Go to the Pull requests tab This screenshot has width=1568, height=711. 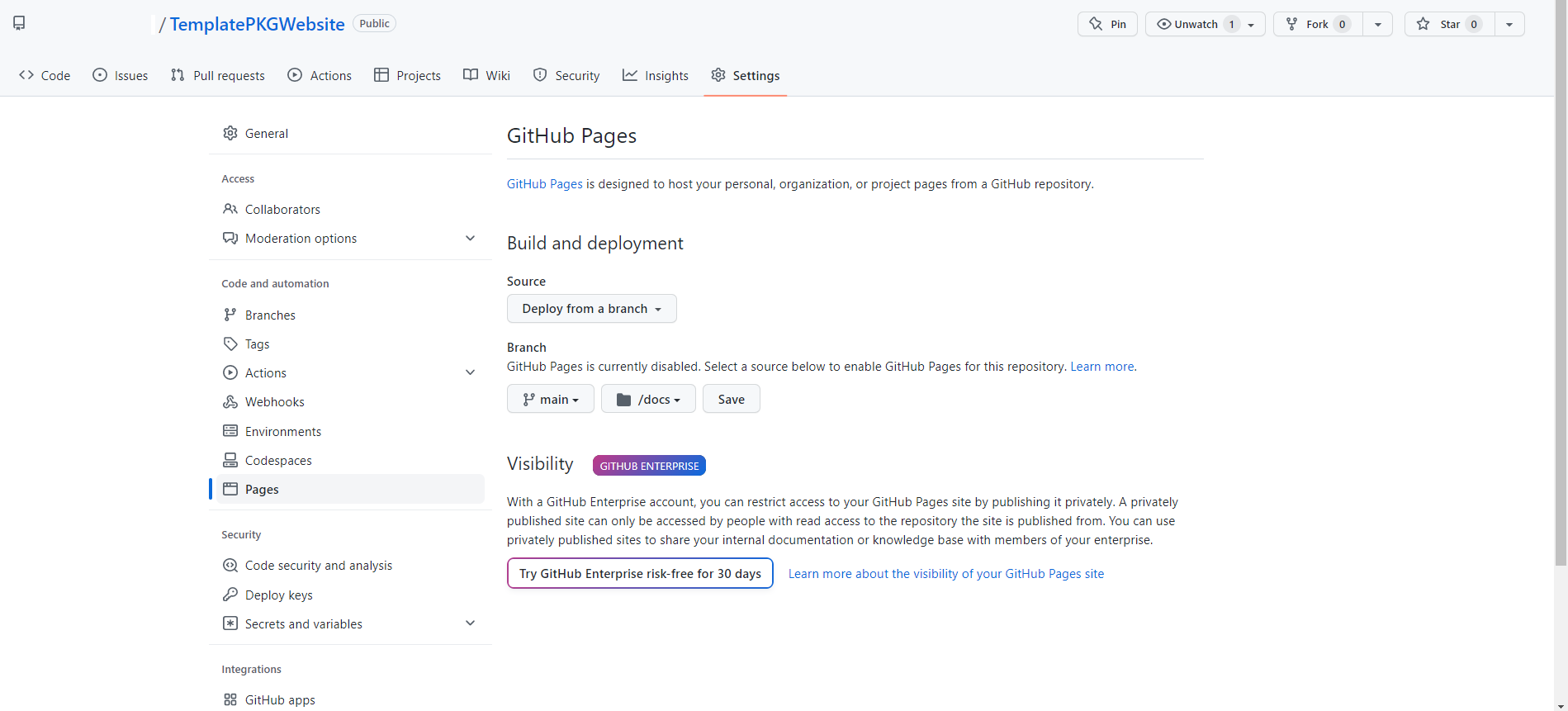pyautogui.click(x=218, y=75)
